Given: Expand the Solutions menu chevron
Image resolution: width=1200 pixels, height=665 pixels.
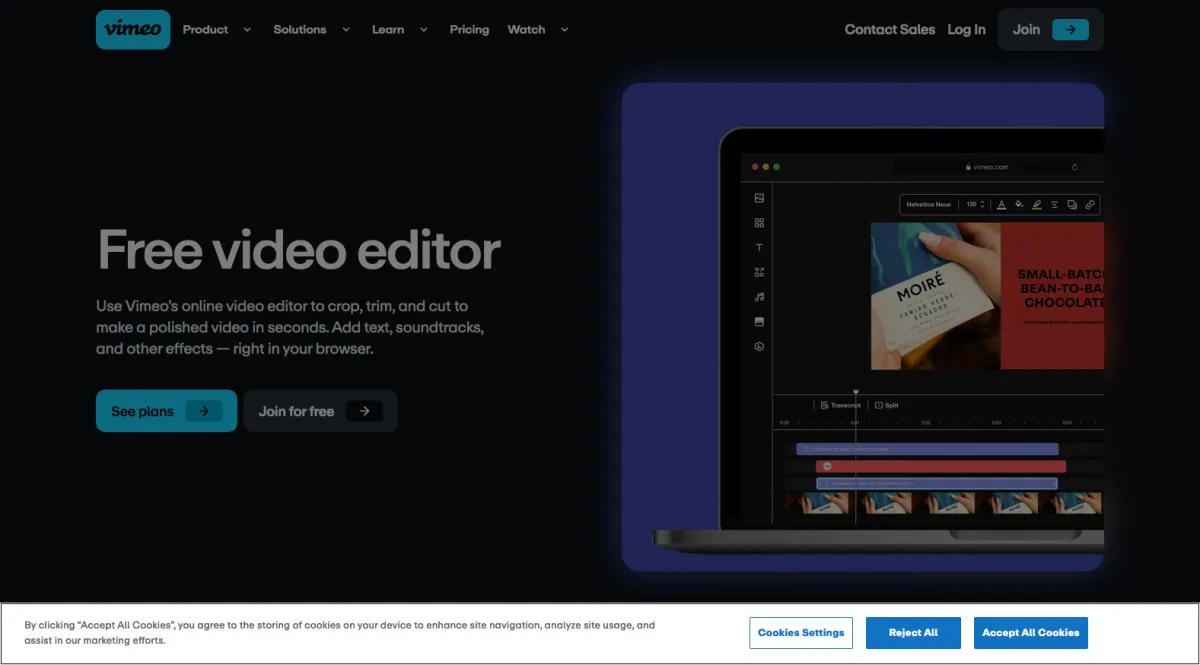Looking at the screenshot, I should [x=346, y=30].
